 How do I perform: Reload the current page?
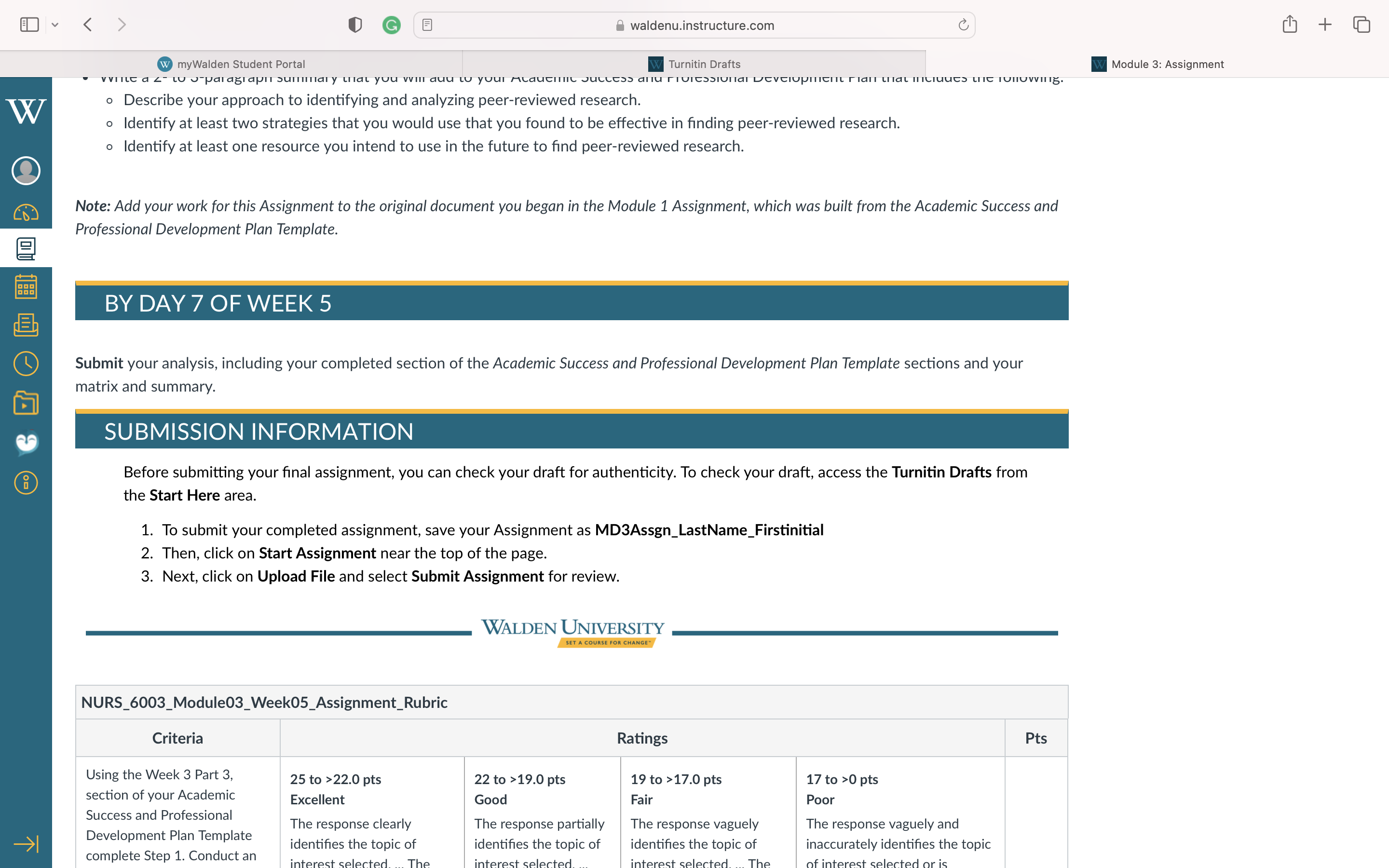coord(963,25)
